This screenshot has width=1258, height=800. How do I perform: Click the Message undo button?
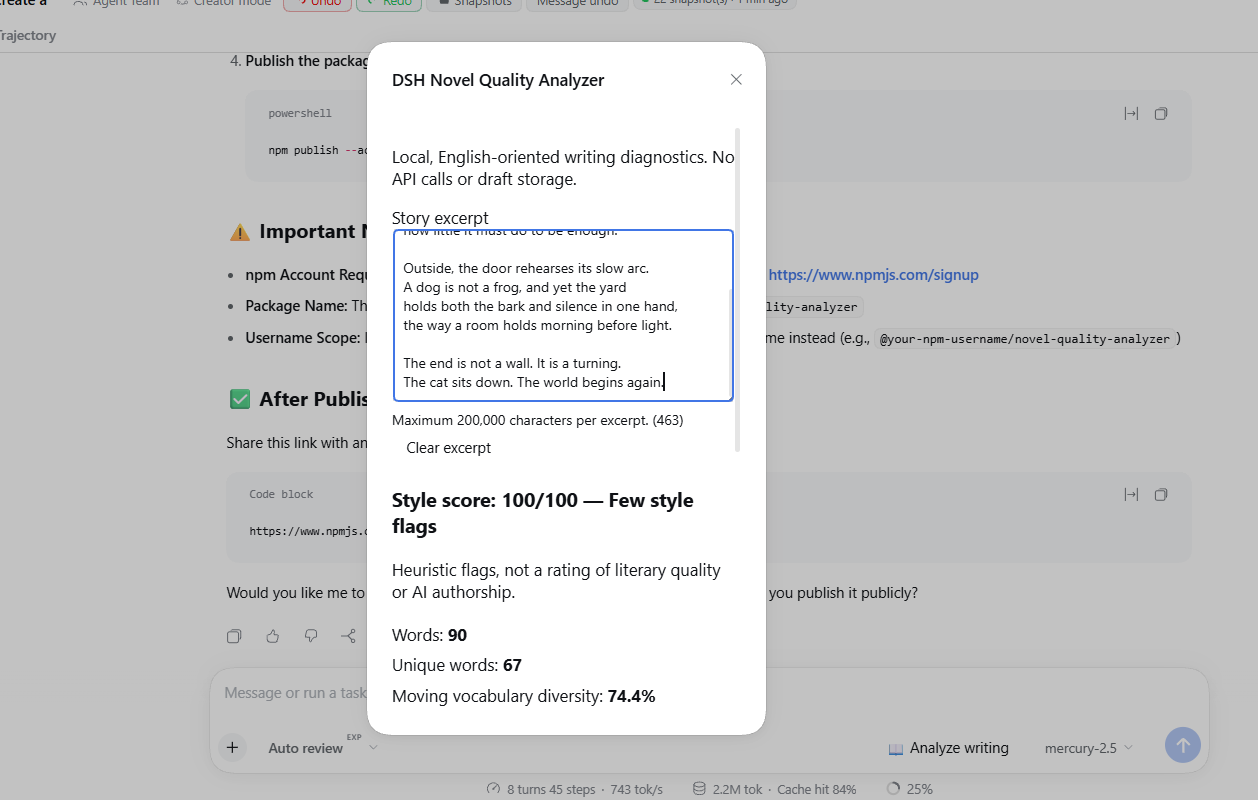(579, 4)
